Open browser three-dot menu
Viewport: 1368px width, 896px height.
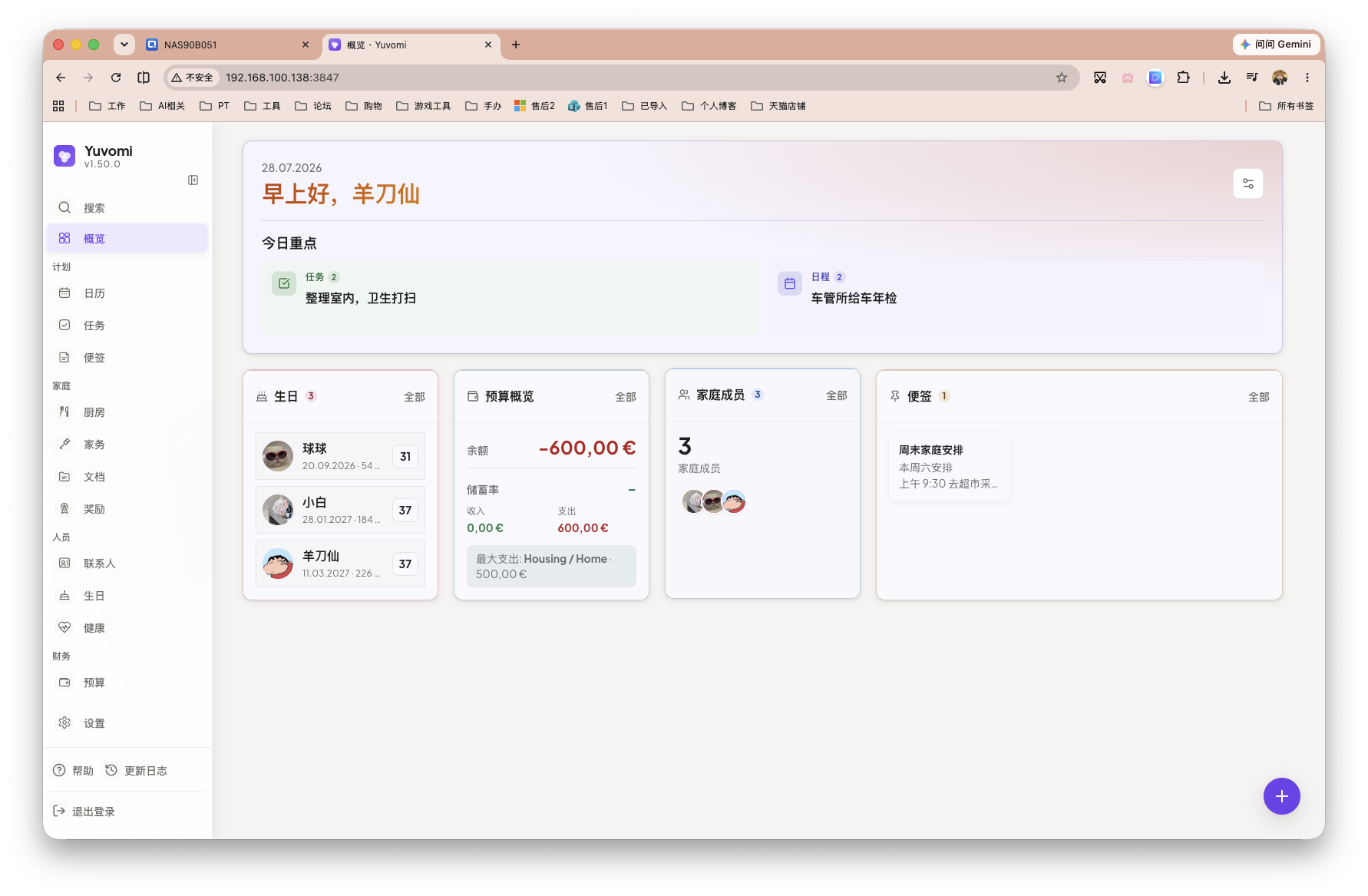pyautogui.click(x=1307, y=78)
